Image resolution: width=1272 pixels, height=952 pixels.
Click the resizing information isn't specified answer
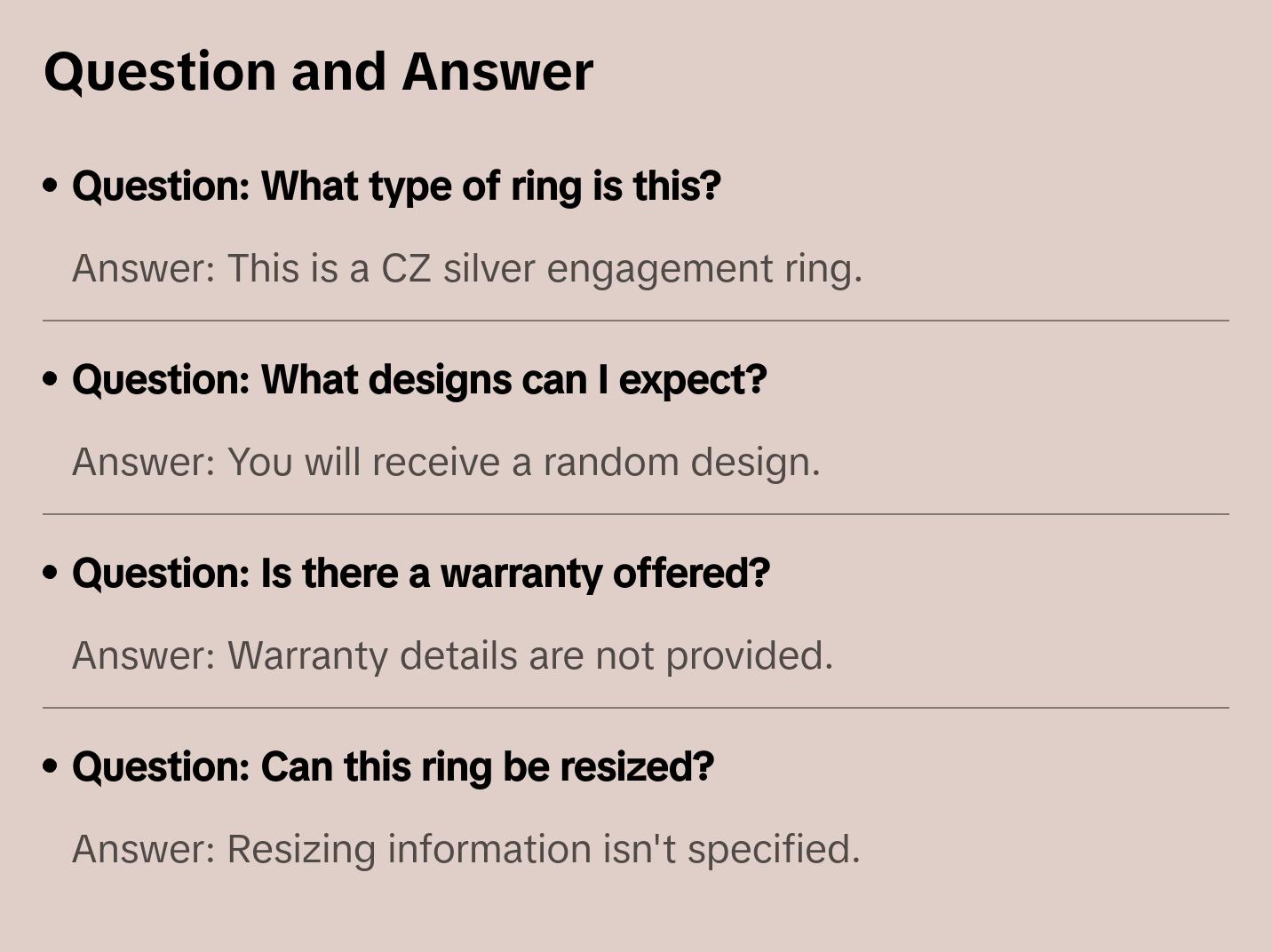tap(466, 850)
